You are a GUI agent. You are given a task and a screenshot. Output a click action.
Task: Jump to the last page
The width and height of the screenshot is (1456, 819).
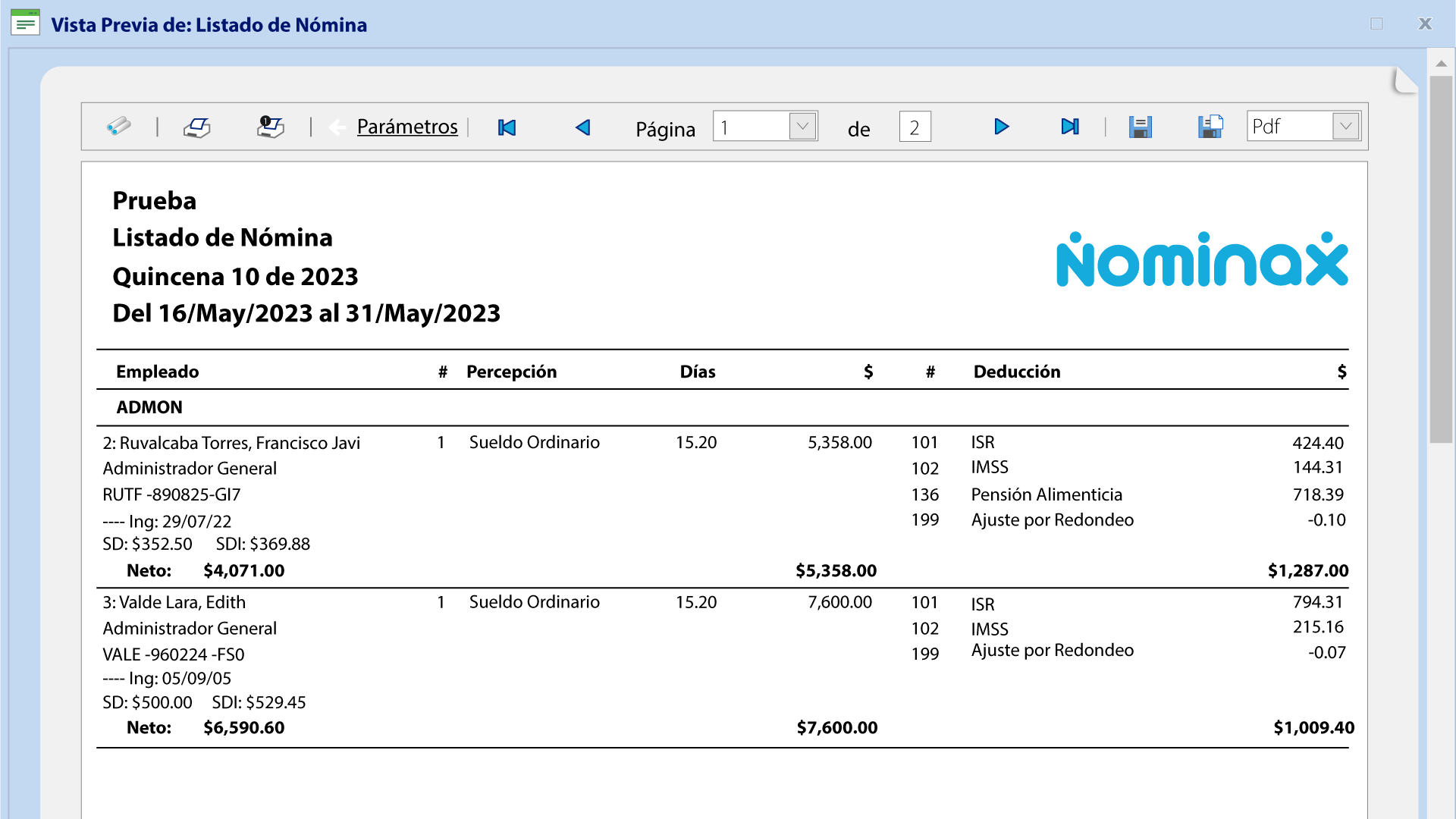[x=1069, y=127]
